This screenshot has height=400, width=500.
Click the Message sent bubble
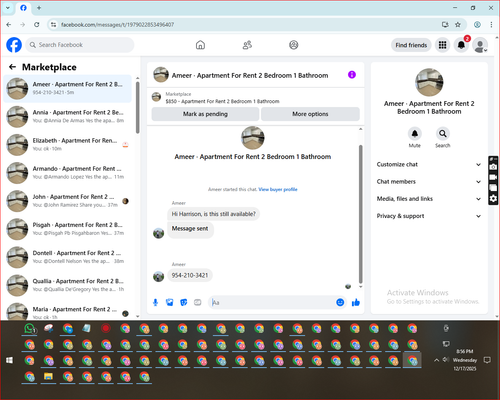point(190,229)
